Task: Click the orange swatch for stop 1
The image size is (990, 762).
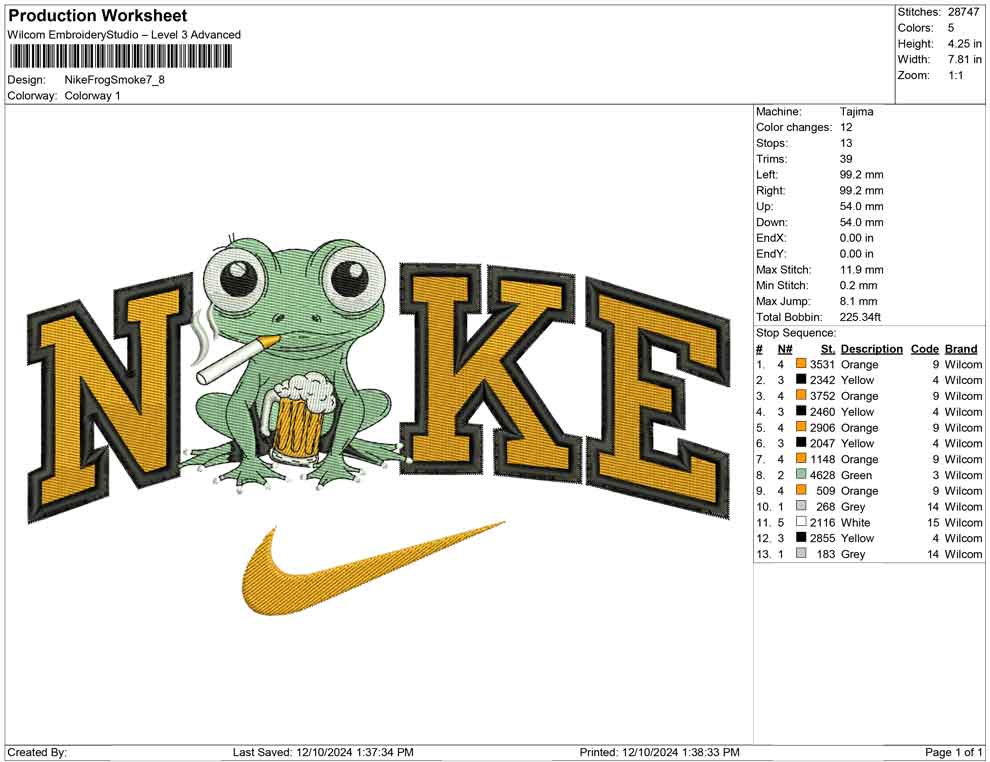Action: point(801,364)
